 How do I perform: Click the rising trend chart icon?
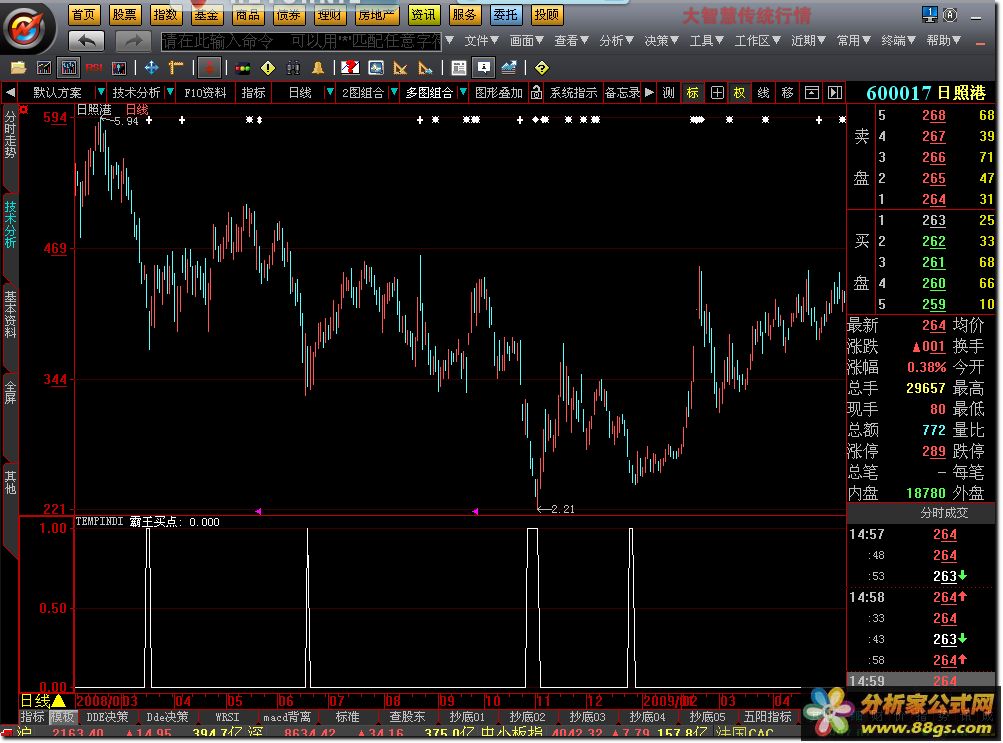click(x=509, y=67)
